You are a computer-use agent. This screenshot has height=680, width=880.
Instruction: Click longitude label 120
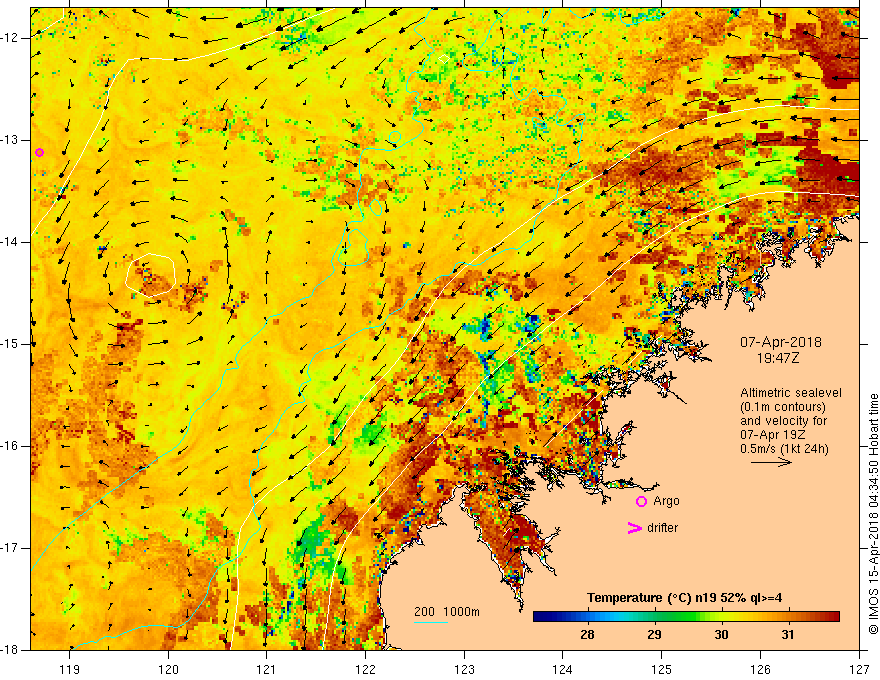click(168, 669)
